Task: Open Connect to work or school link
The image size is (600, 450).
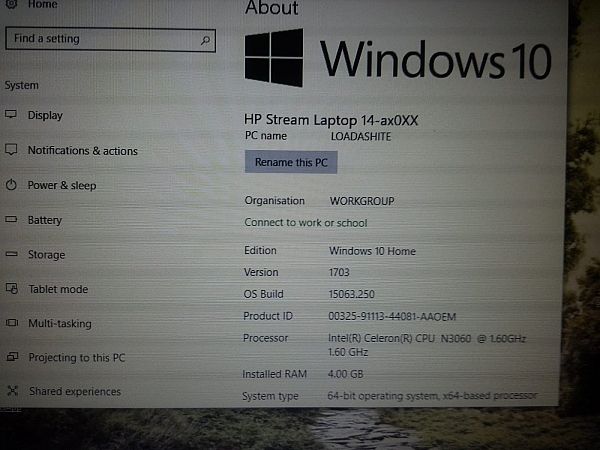Action: pos(306,223)
